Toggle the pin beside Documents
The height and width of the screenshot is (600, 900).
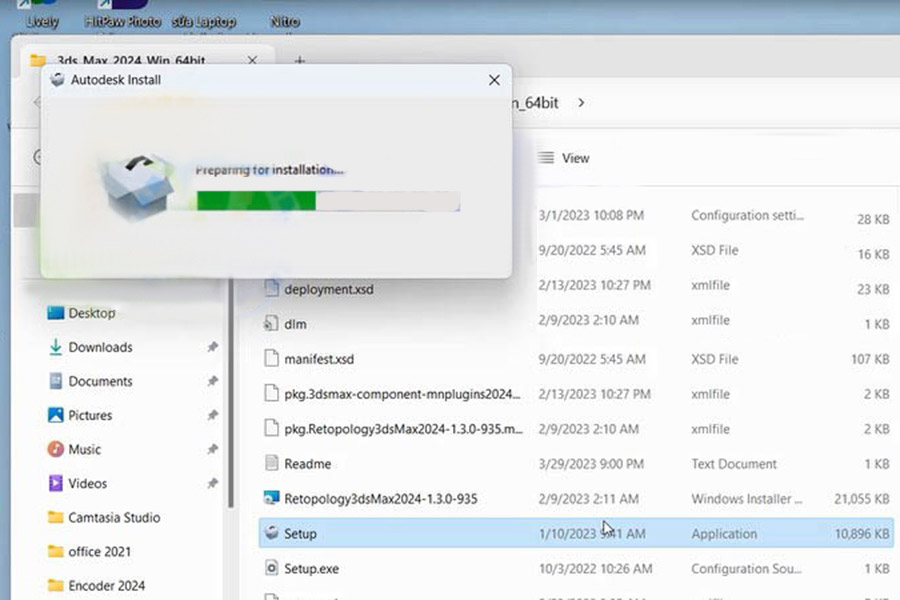[212, 381]
